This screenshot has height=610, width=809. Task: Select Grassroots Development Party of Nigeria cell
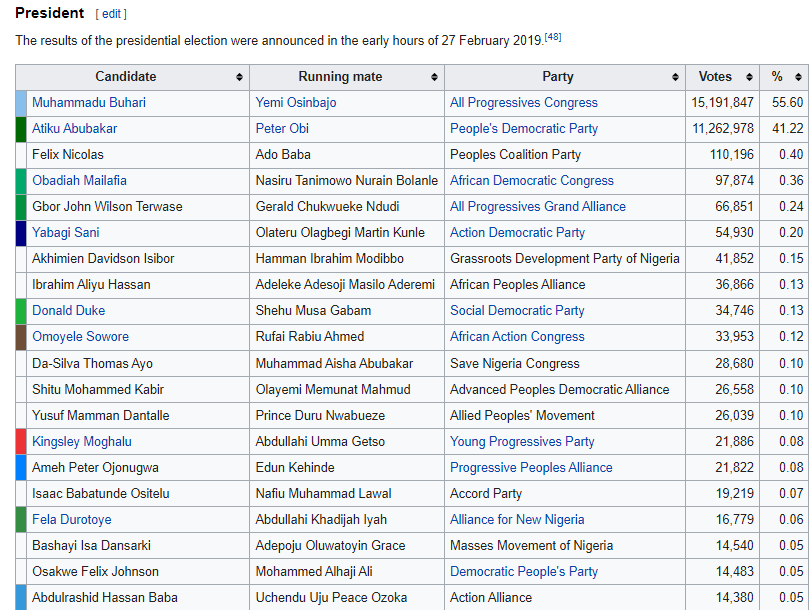565,259
